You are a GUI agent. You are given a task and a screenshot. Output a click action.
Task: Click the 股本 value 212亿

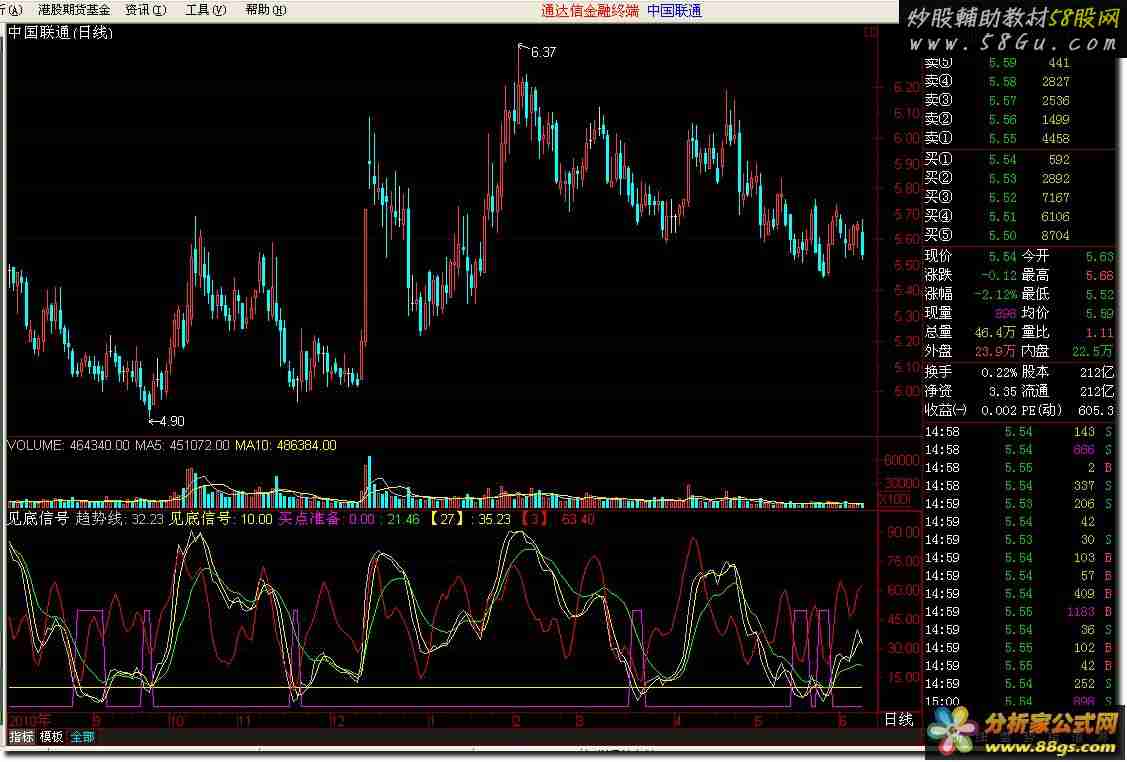point(1097,372)
